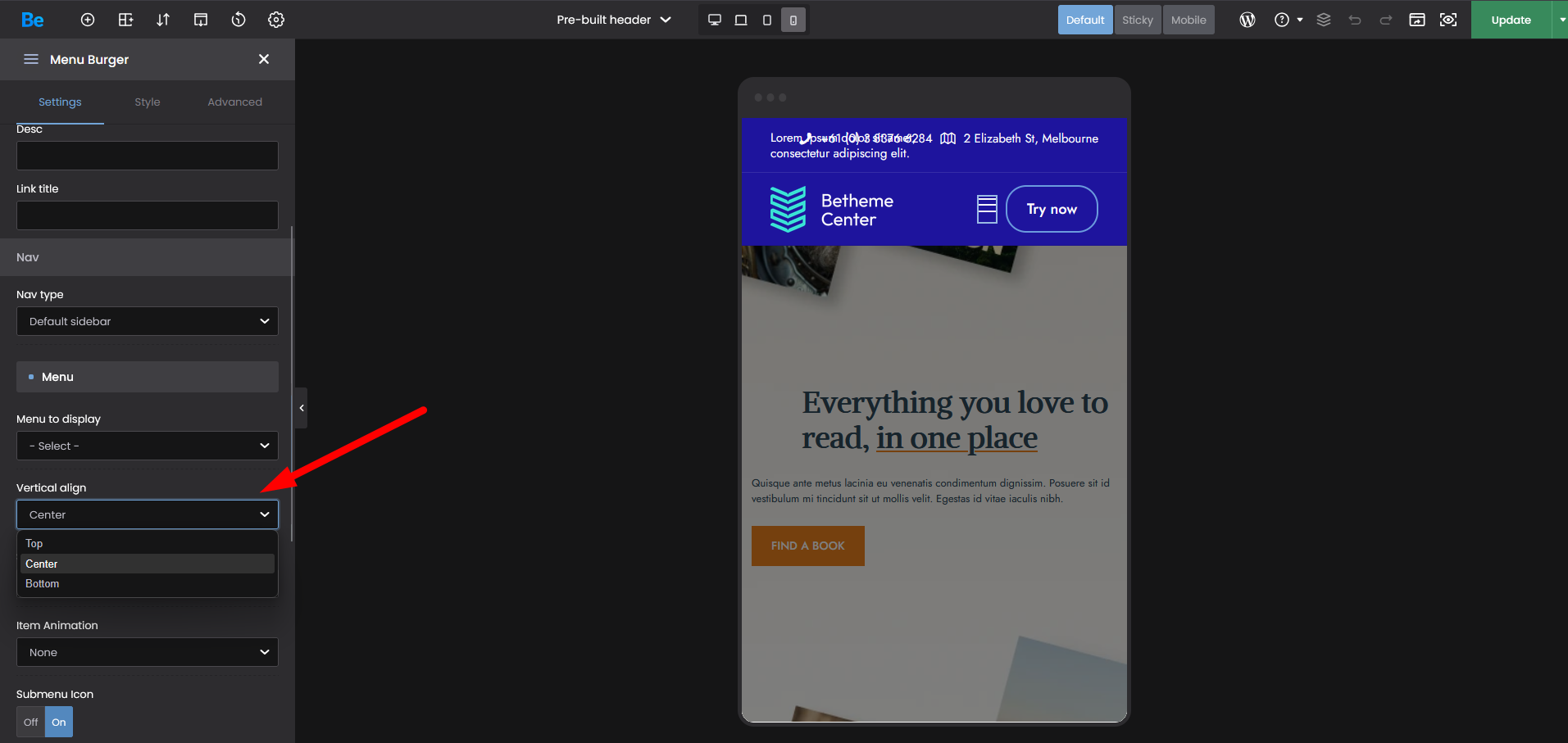Open the Nav type dropdown
The image size is (1568, 743).
(148, 321)
